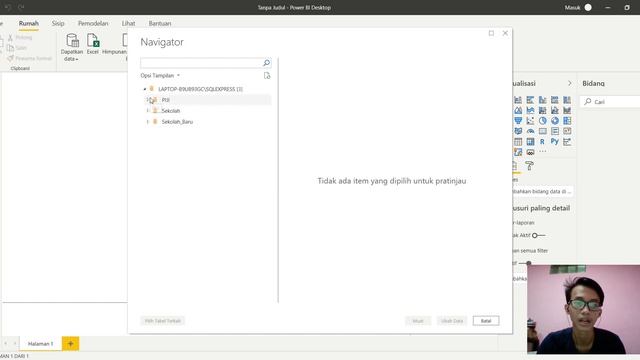The height and width of the screenshot is (360, 640).
Task: Select the gauge visual
Action: point(530,131)
